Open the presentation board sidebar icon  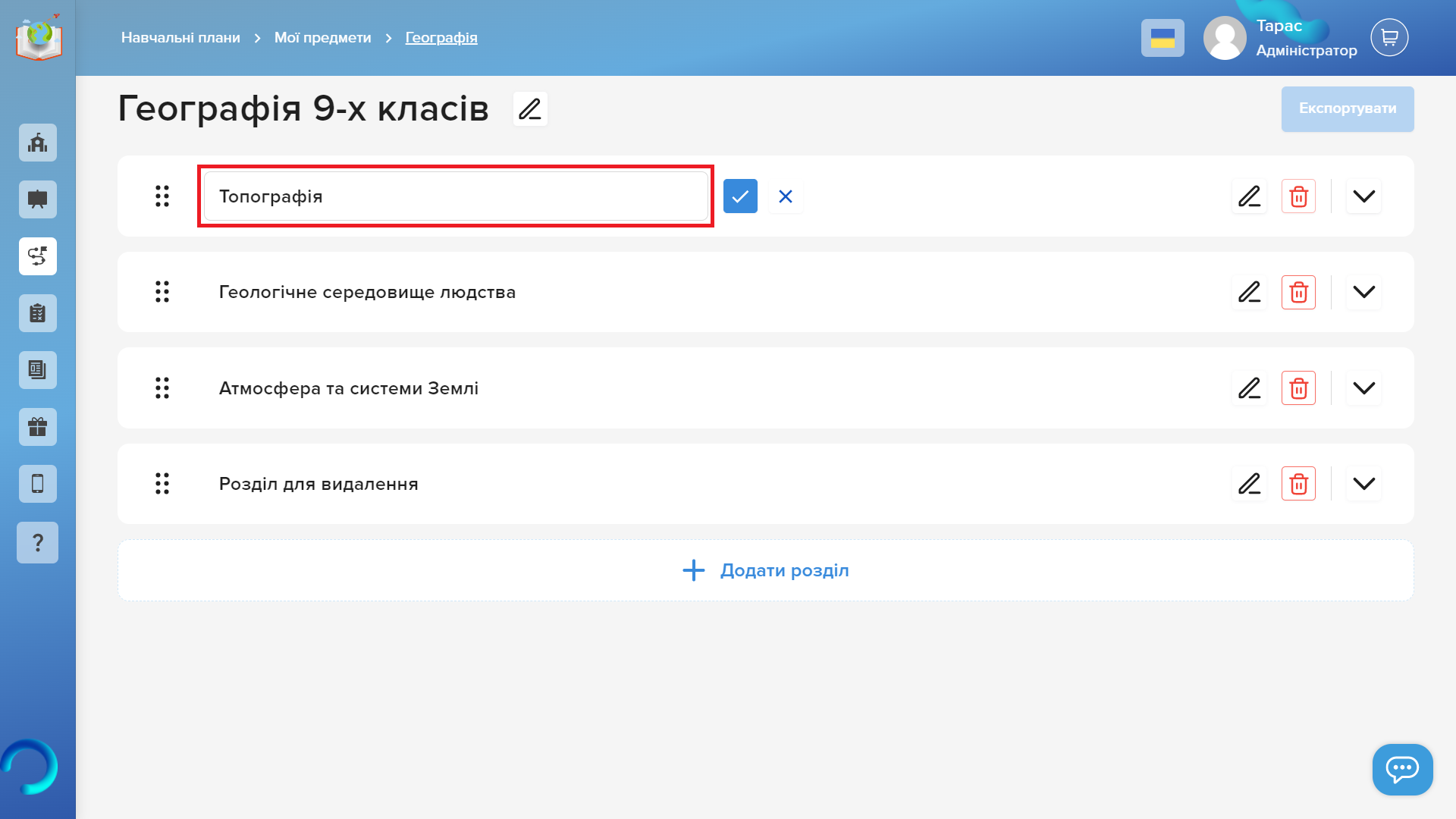pyautogui.click(x=38, y=199)
